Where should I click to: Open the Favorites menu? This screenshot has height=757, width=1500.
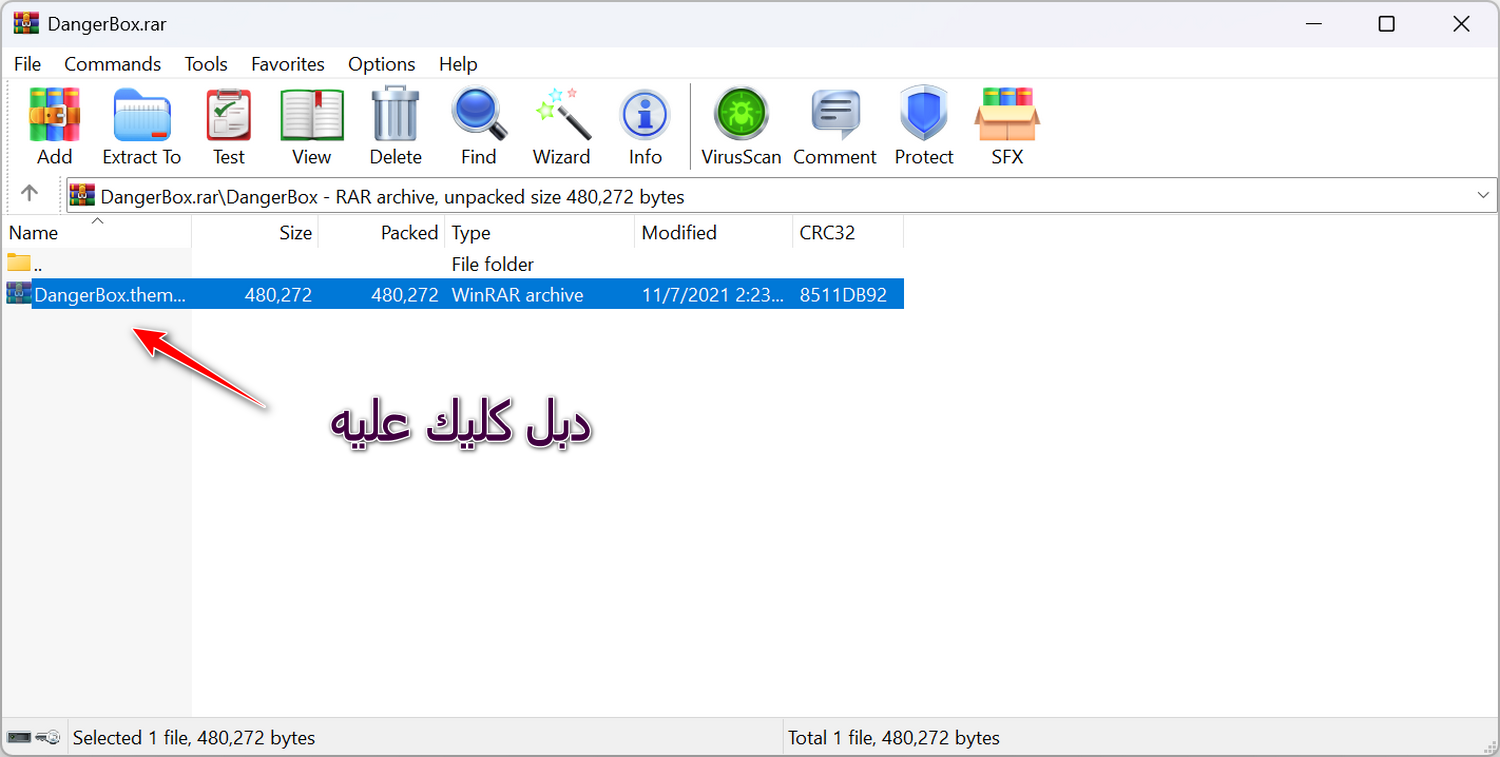point(287,64)
